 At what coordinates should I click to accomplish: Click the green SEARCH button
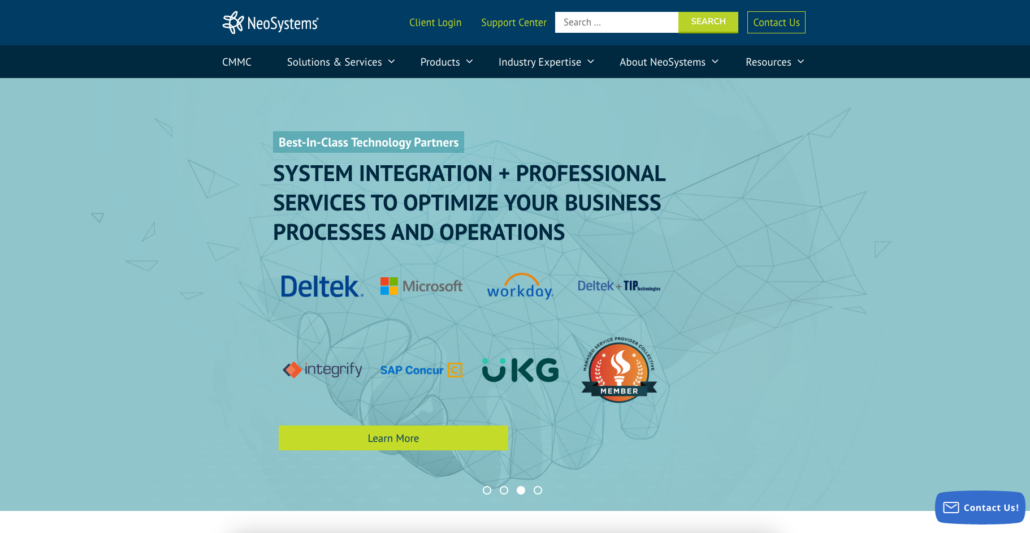[708, 22]
